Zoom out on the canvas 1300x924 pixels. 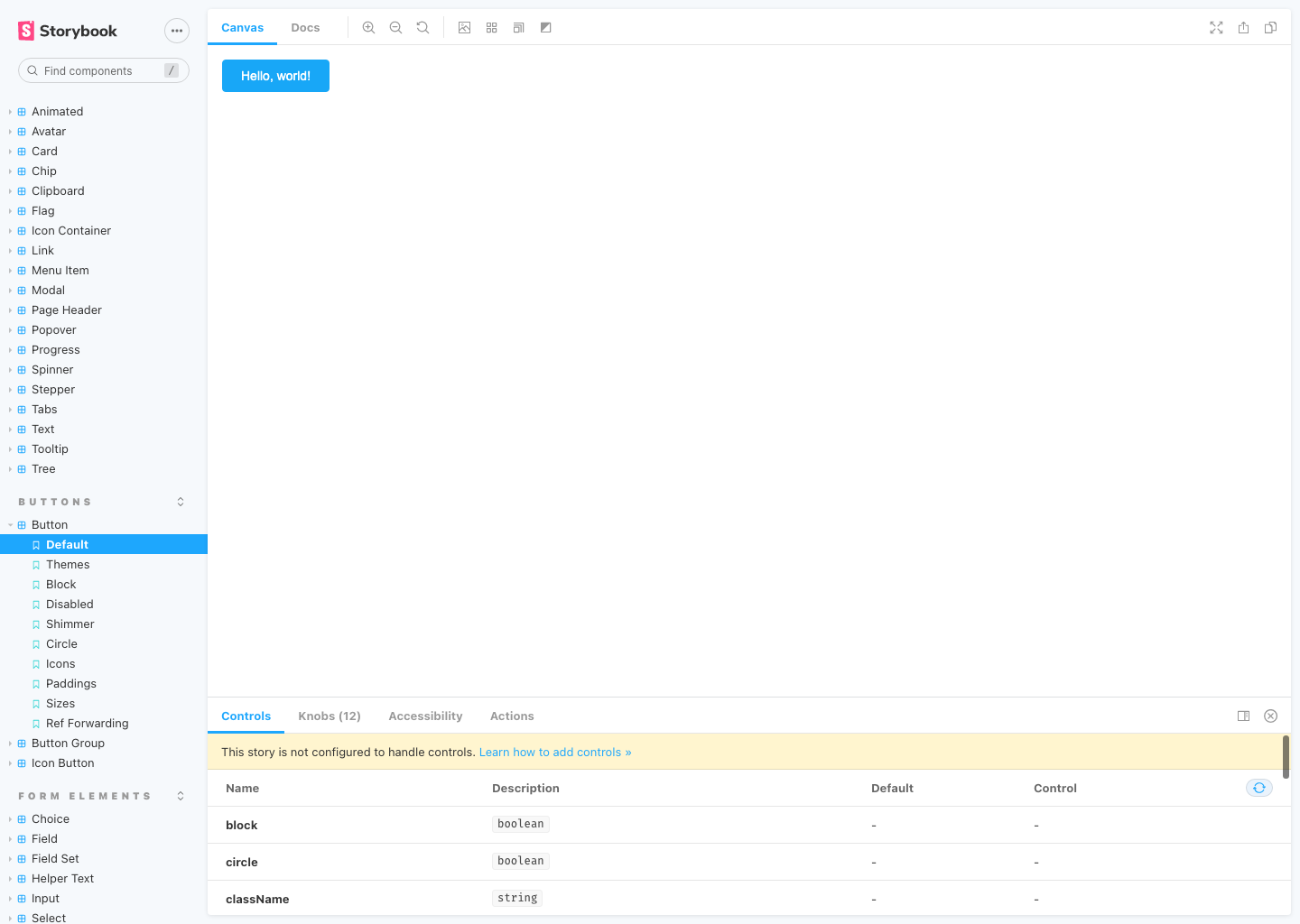395,27
